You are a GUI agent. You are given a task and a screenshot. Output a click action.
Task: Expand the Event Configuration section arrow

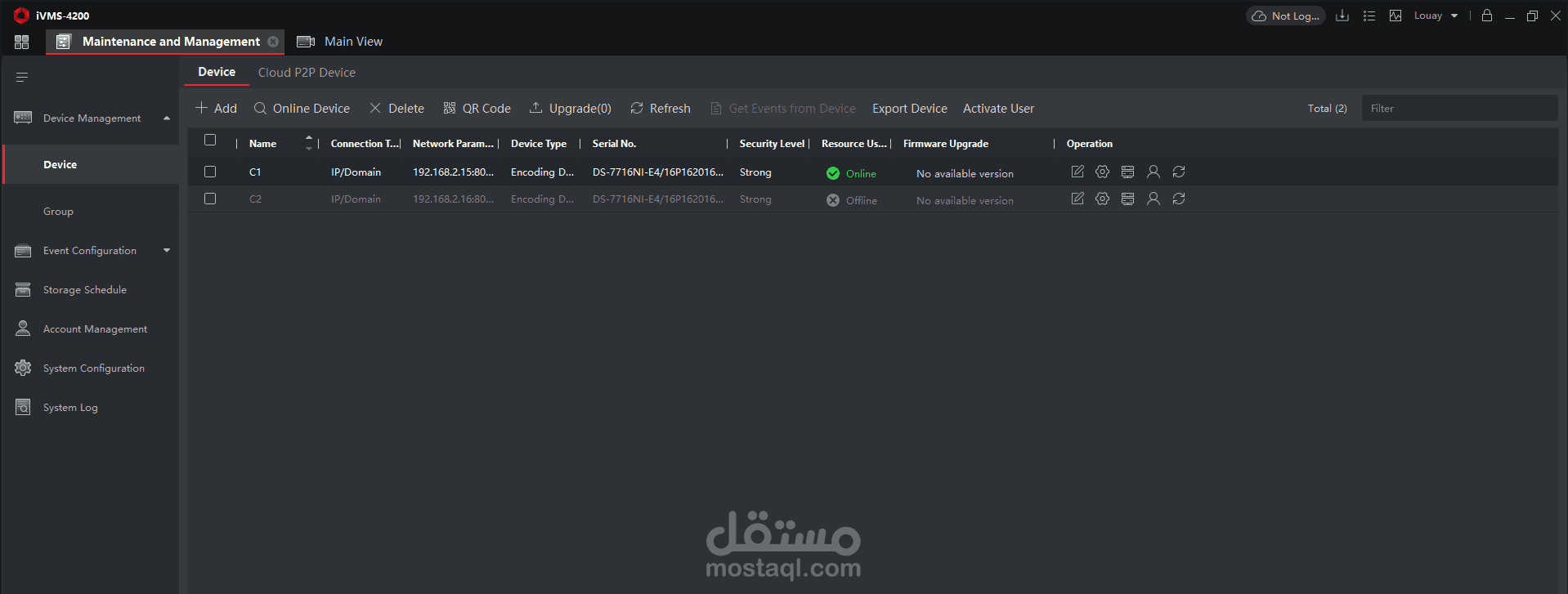pos(167,251)
